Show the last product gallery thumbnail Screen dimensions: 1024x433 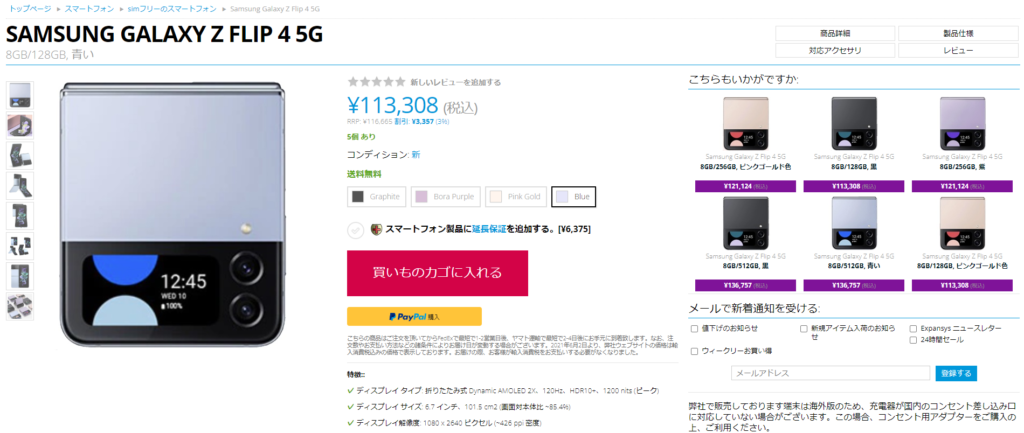tap(20, 306)
